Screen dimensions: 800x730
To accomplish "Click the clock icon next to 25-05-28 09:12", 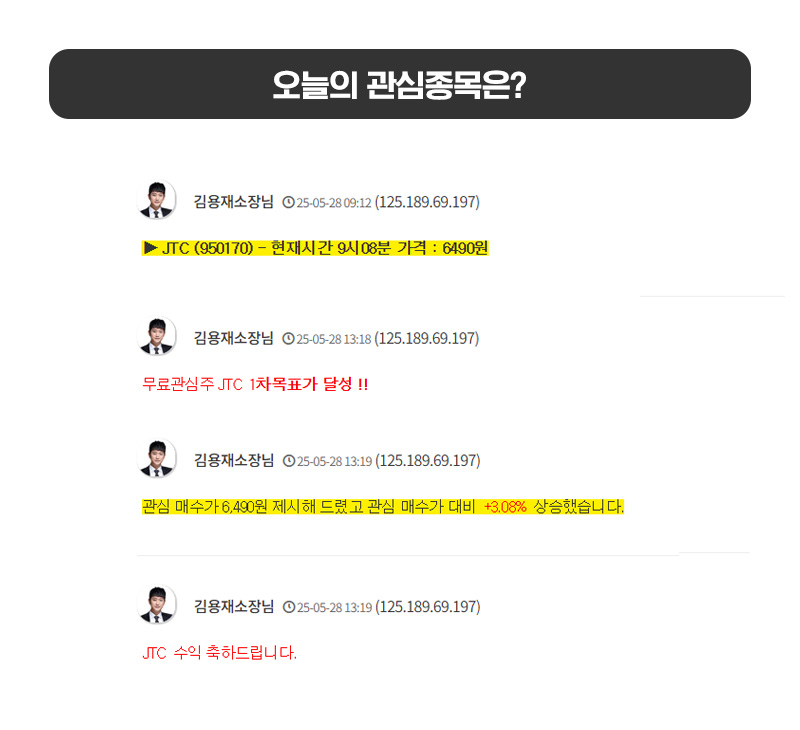I will 288,203.
